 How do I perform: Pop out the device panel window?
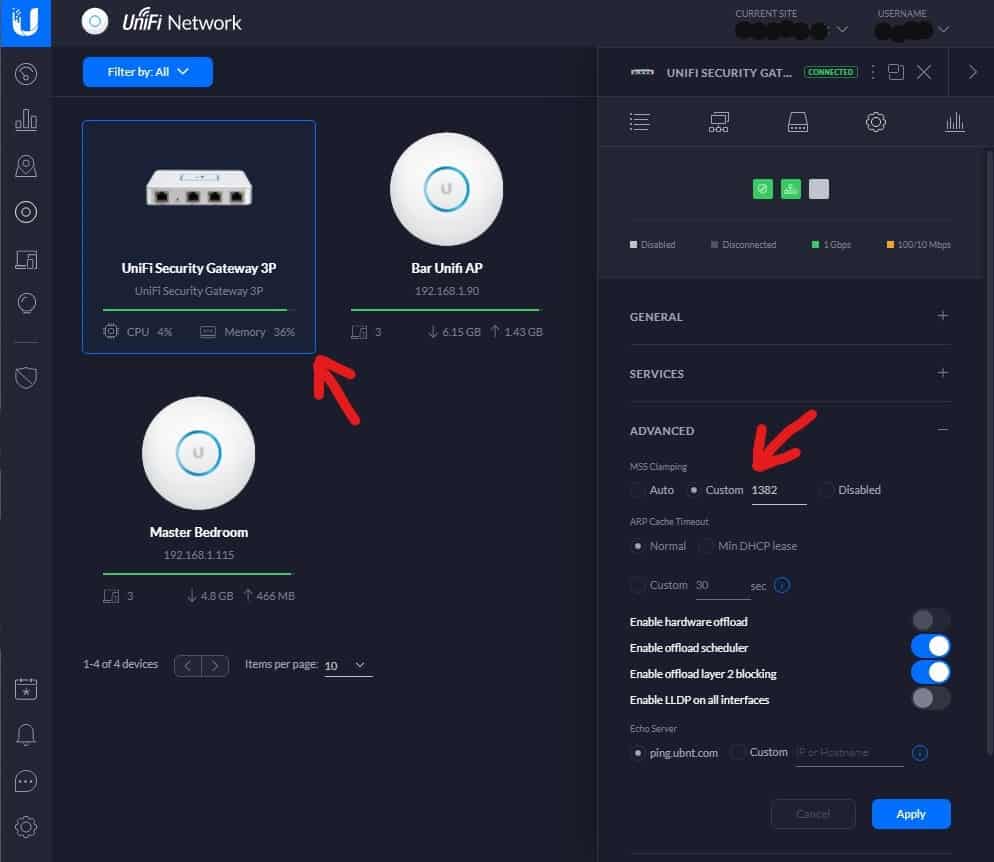(x=896, y=72)
